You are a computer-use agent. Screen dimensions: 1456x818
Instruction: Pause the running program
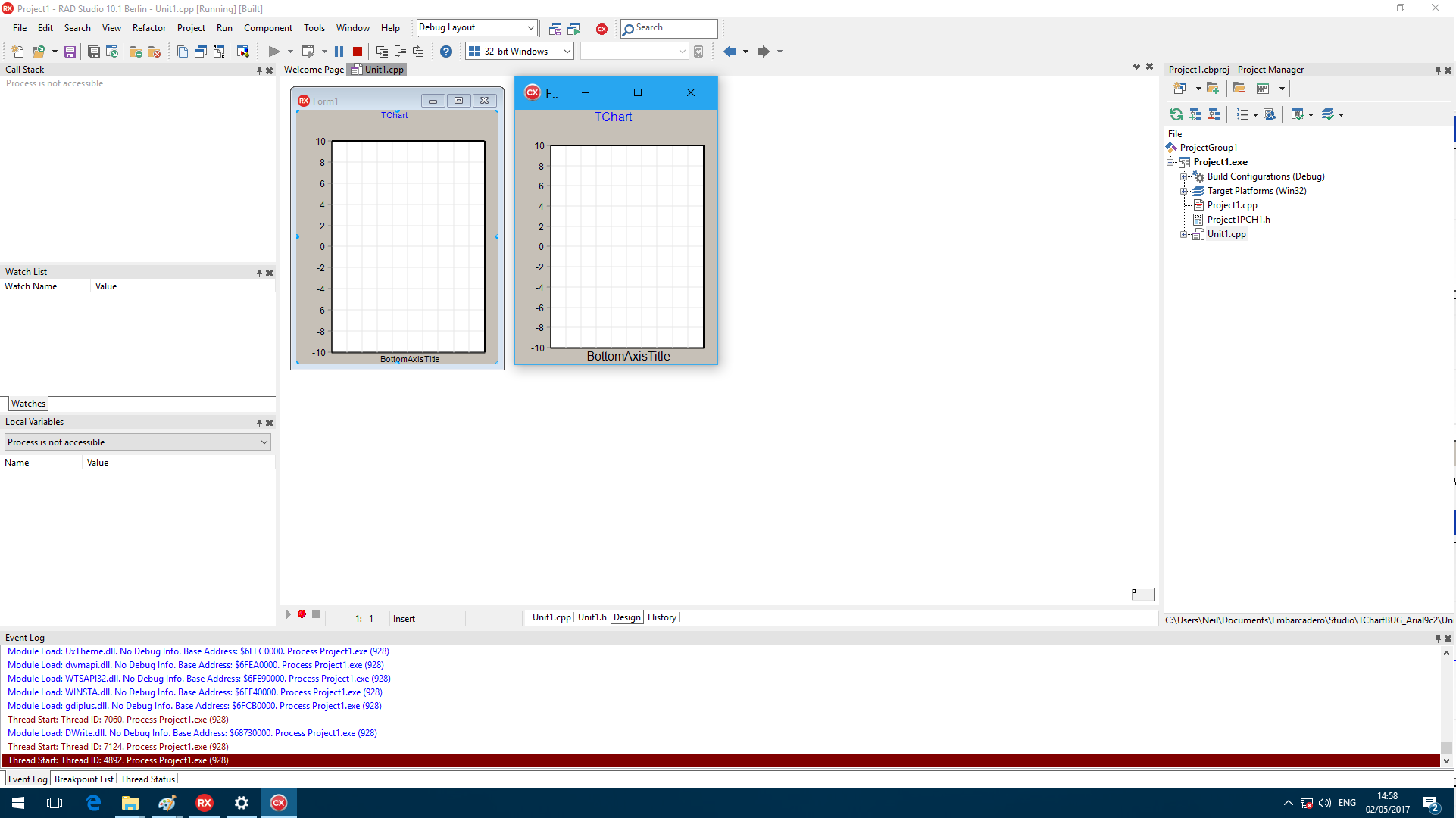click(339, 52)
